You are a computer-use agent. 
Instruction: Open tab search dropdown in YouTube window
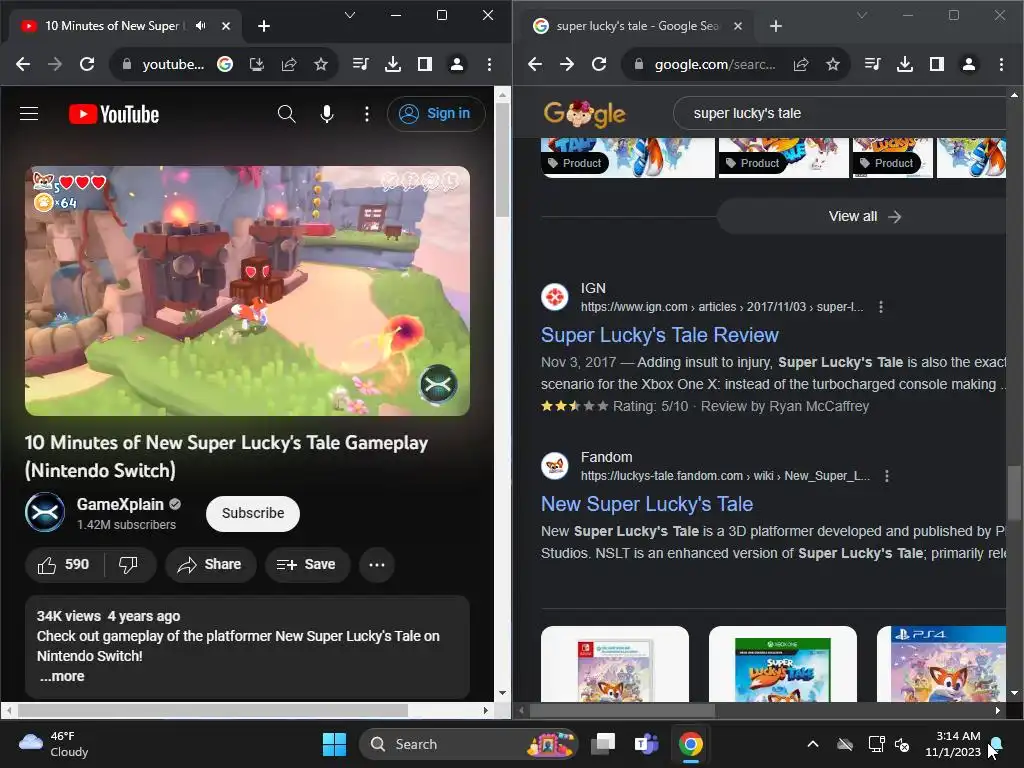(x=350, y=15)
